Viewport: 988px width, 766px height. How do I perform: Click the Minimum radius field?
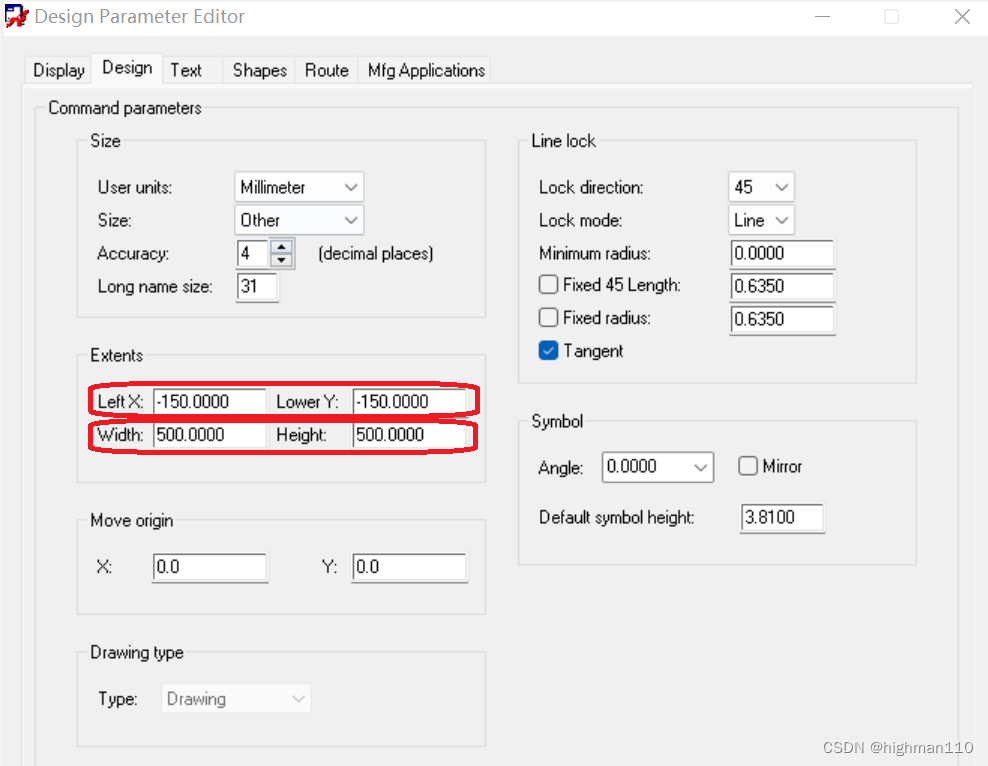(782, 253)
